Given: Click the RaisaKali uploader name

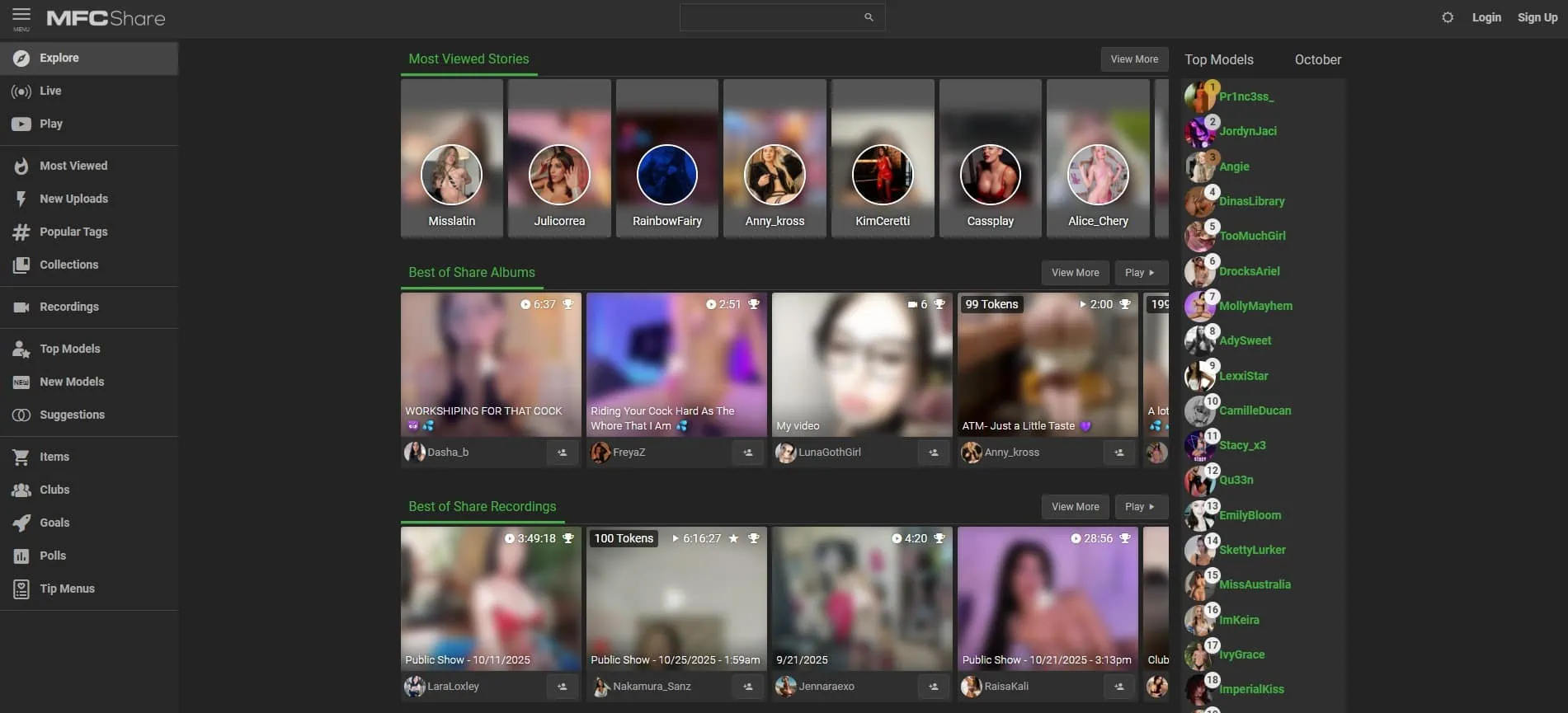Looking at the screenshot, I should [1006, 687].
